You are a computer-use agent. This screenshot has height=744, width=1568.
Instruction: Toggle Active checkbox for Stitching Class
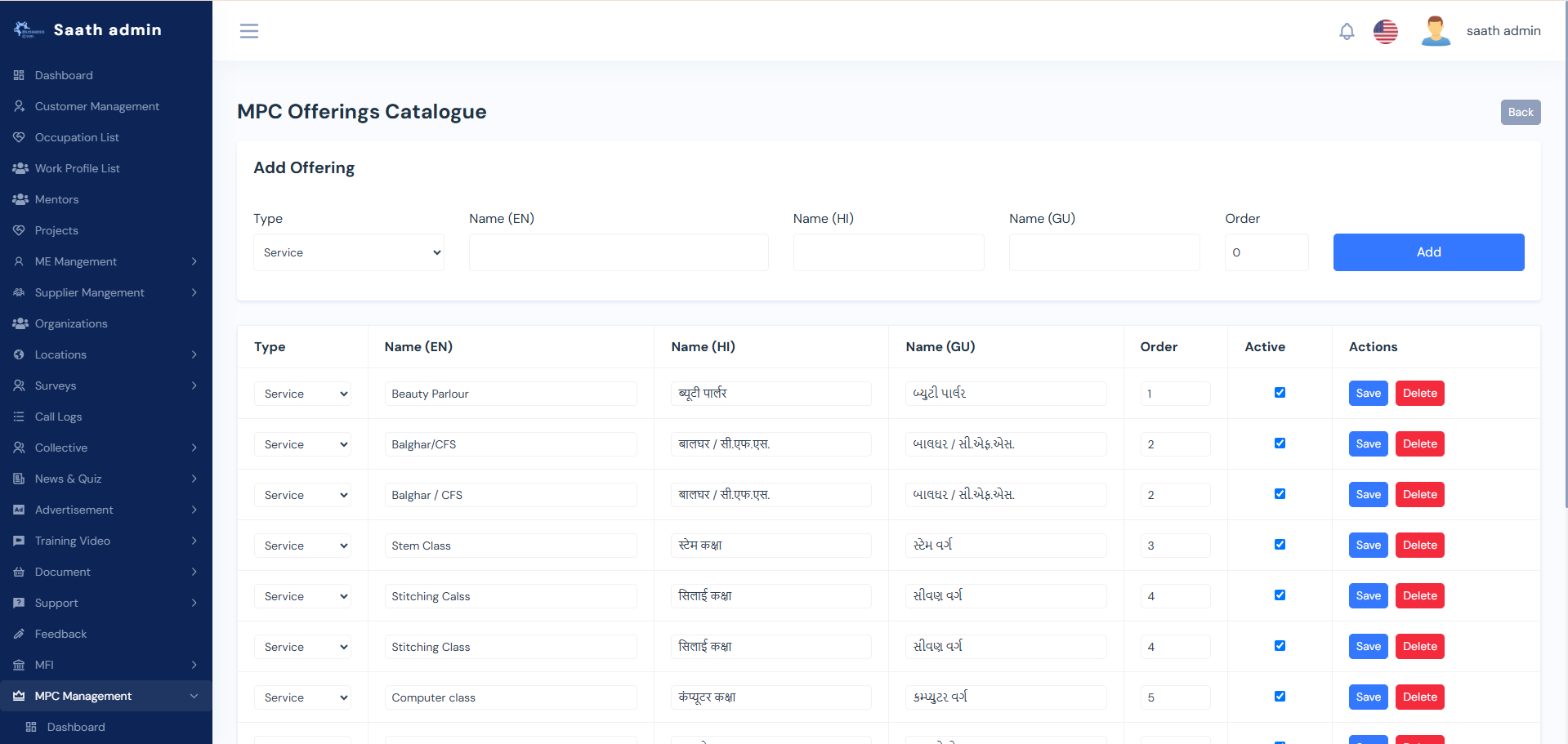pos(1280,646)
